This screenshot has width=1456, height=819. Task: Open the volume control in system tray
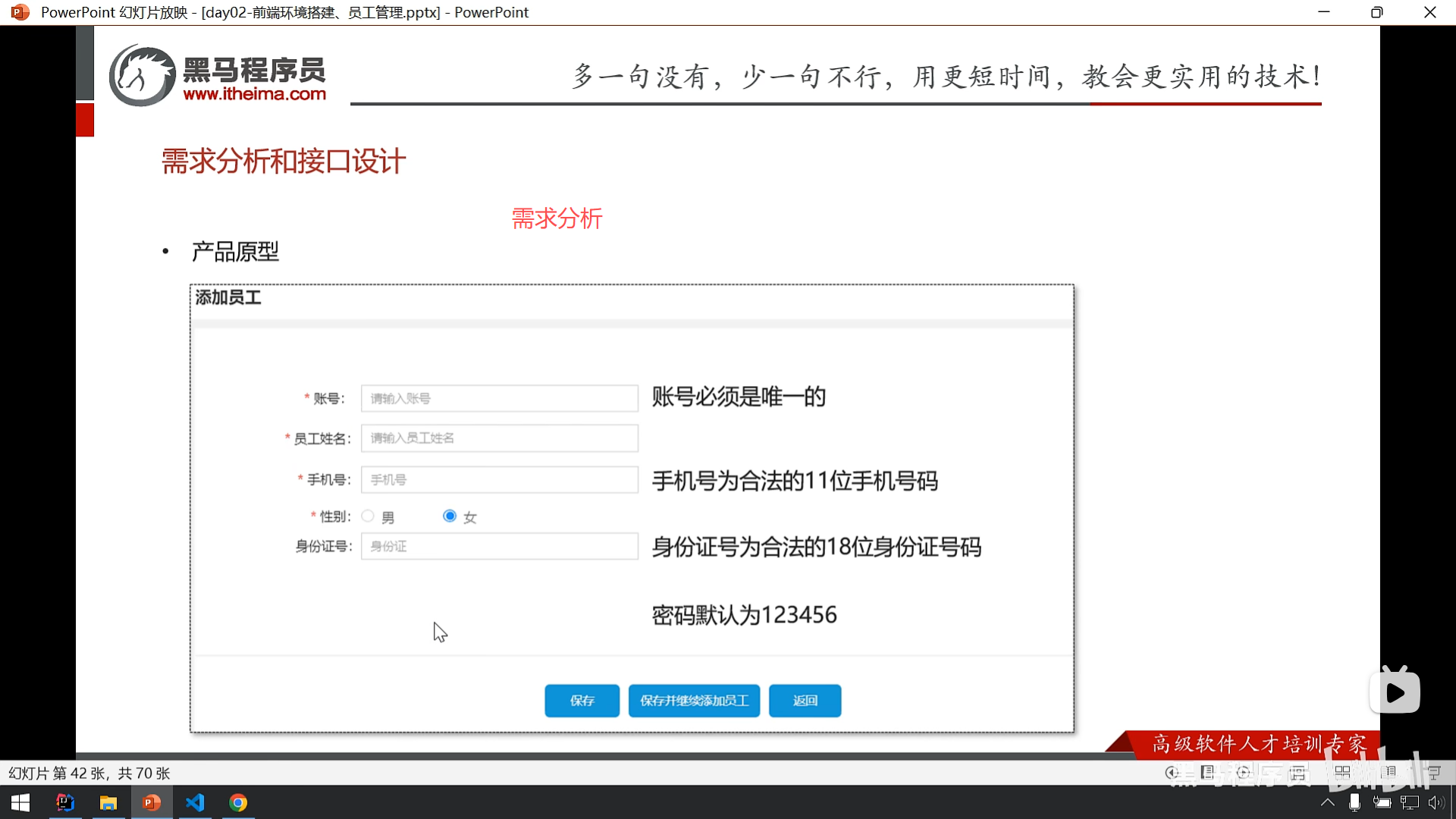1436,802
